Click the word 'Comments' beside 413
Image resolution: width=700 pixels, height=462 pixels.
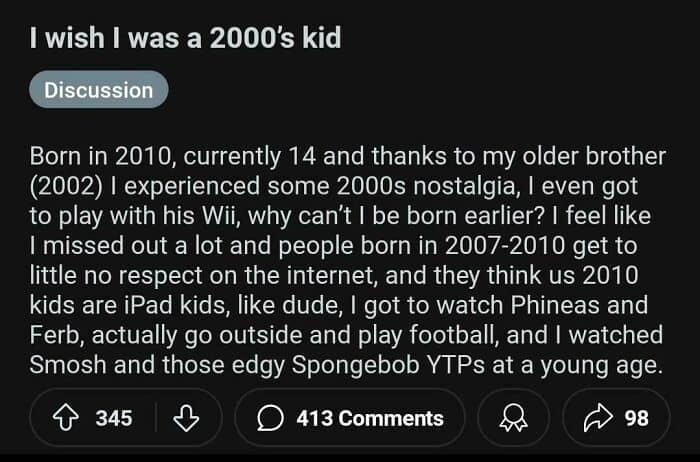(x=391, y=418)
